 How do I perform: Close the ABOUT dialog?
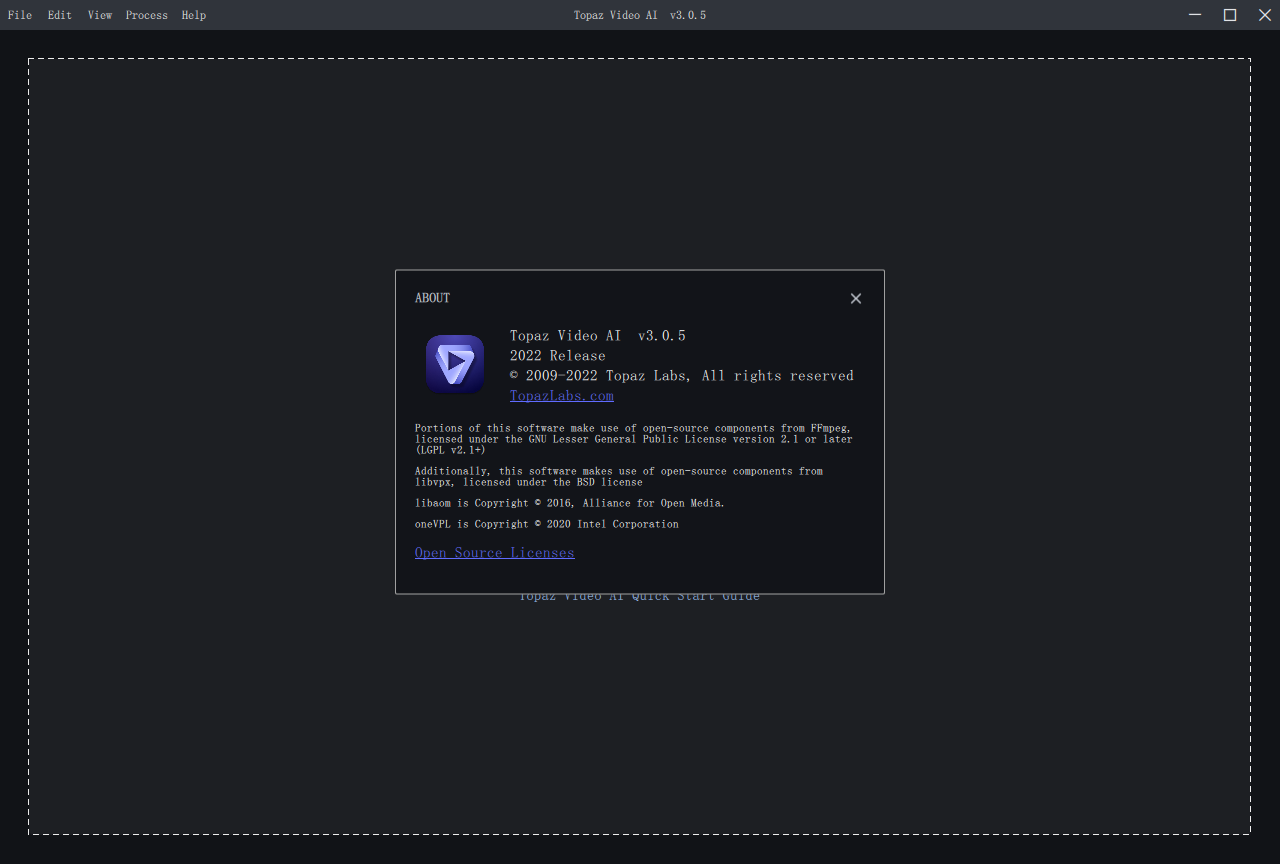pyautogui.click(x=856, y=298)
